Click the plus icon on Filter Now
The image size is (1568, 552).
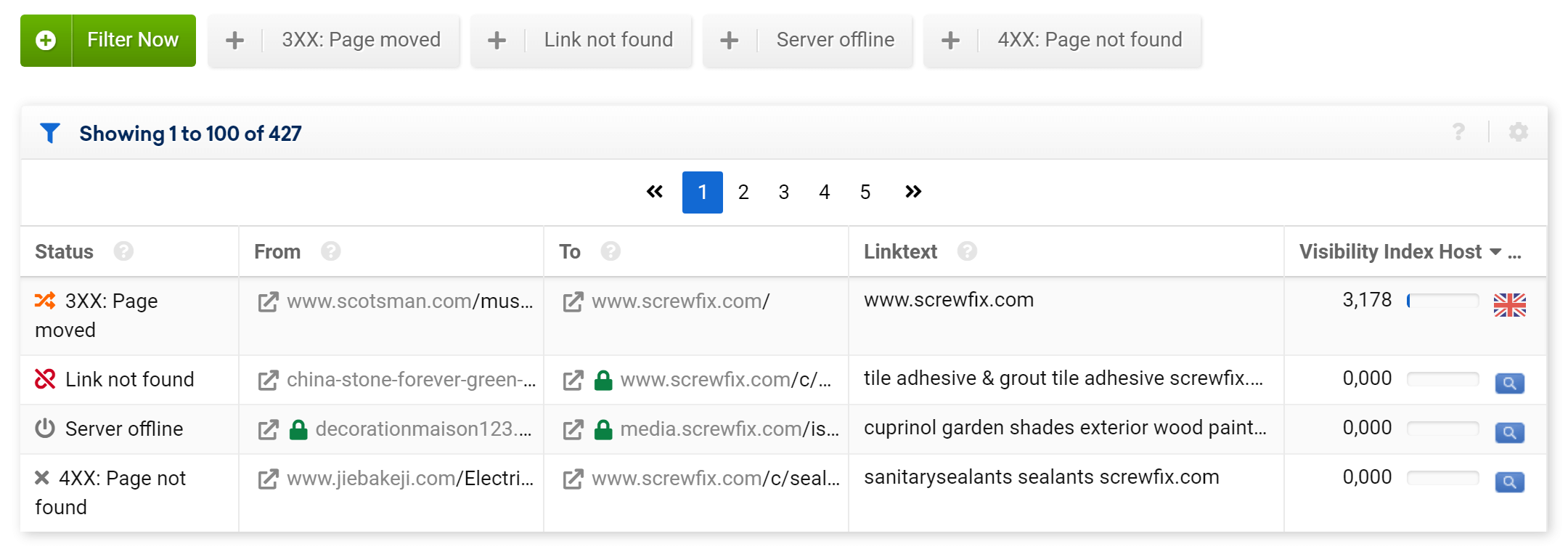[x=46, y=41]
